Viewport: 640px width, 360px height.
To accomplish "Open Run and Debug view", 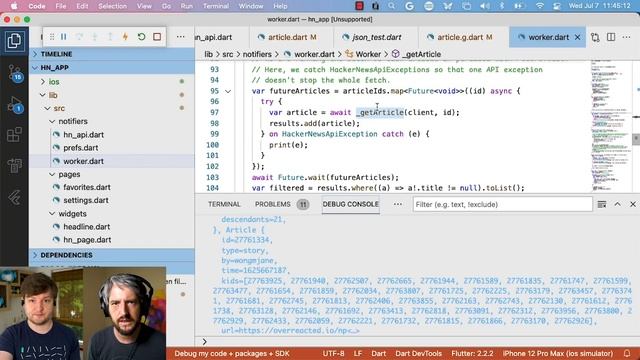I will click(x=14, y=104).
